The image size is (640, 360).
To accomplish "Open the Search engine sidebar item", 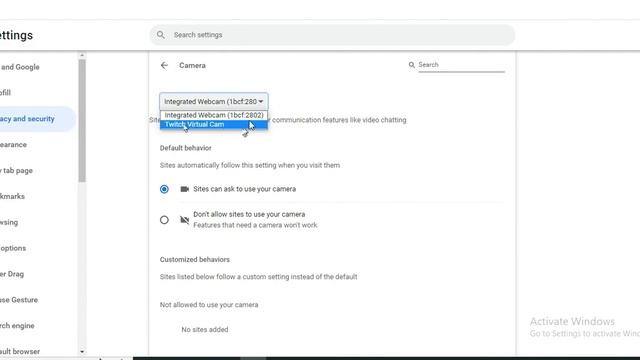I will click(17, 326).
